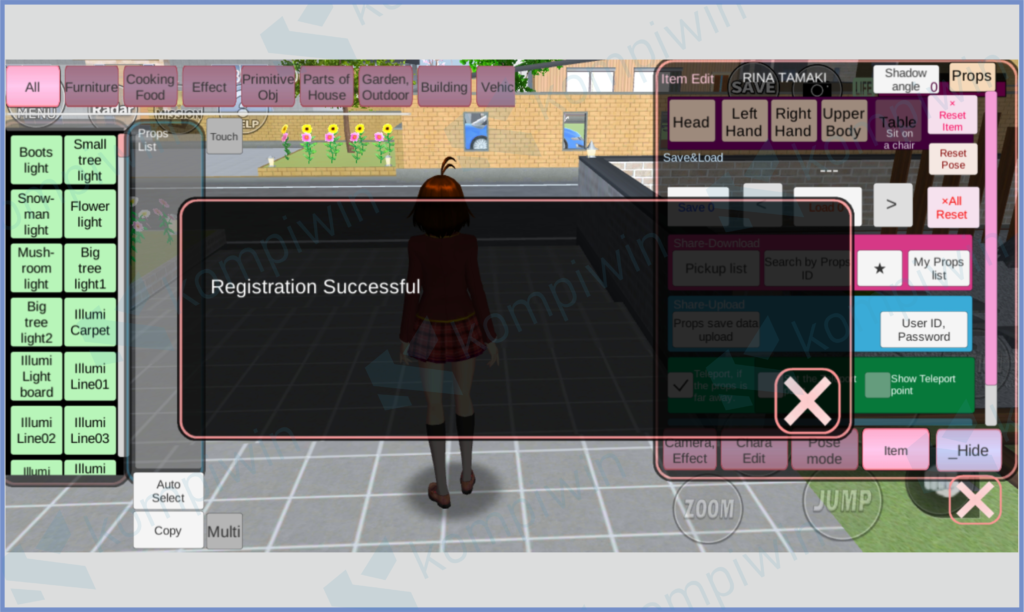The height and width of the screenshot is (612, 1024).
Task: Attach item to Upper Body
Action: (x=843, y=121)
